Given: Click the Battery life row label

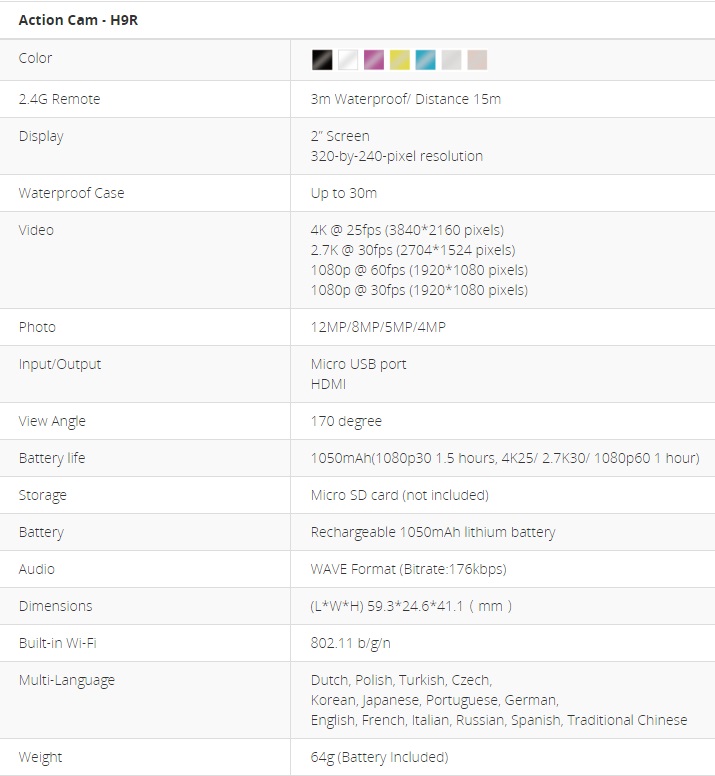Looking at the screenshot, I should 51,458.
